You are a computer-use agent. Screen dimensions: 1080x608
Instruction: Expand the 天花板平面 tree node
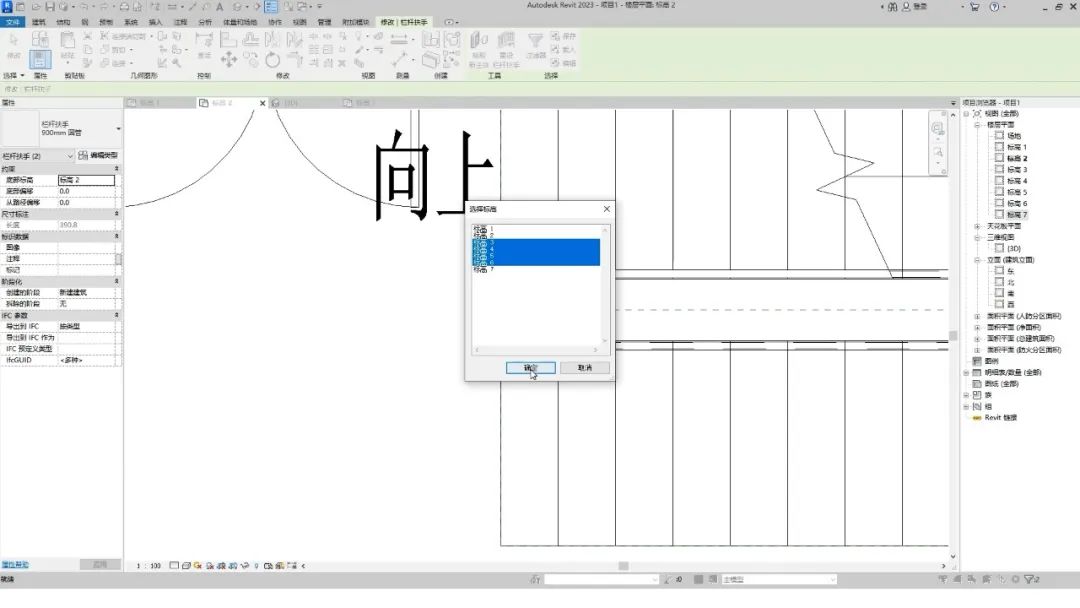(977, 226)
